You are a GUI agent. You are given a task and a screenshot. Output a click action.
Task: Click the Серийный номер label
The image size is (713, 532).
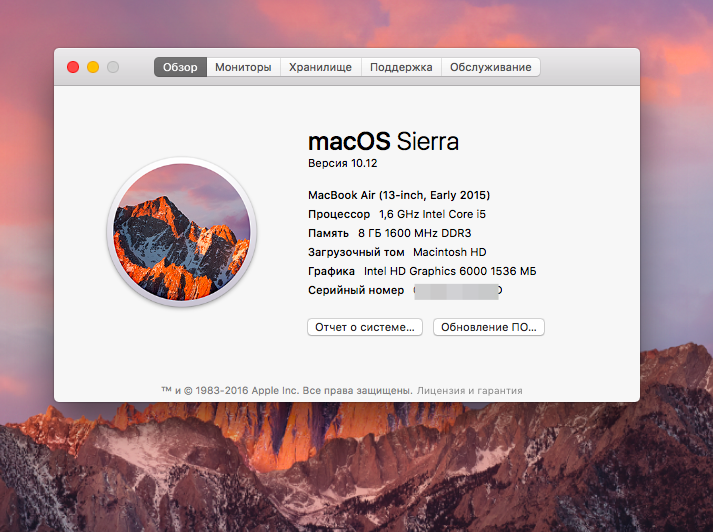(356, 290)
